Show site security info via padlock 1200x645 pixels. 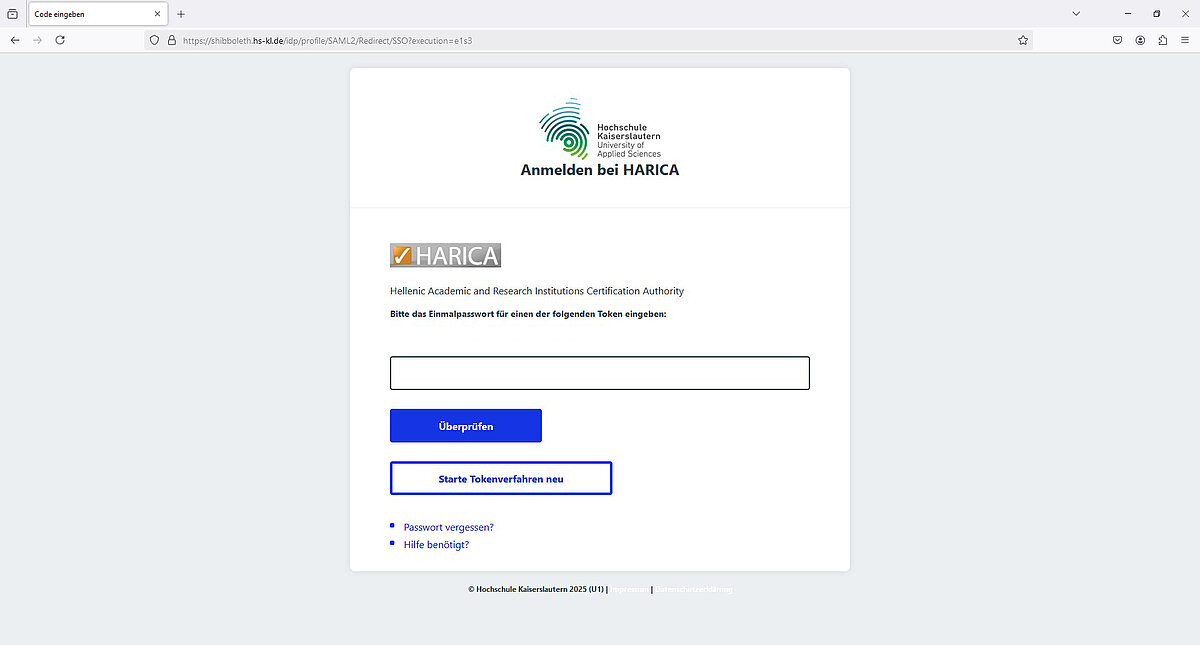171,40
